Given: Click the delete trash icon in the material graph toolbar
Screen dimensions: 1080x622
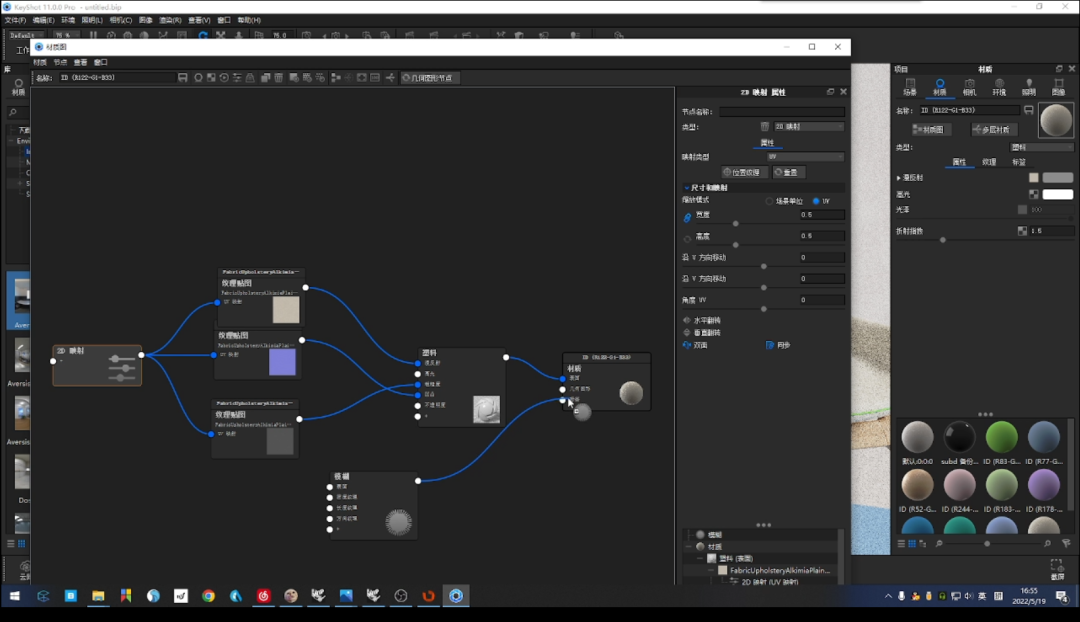Looking at the screenshot, I should [x=279, y=78].
